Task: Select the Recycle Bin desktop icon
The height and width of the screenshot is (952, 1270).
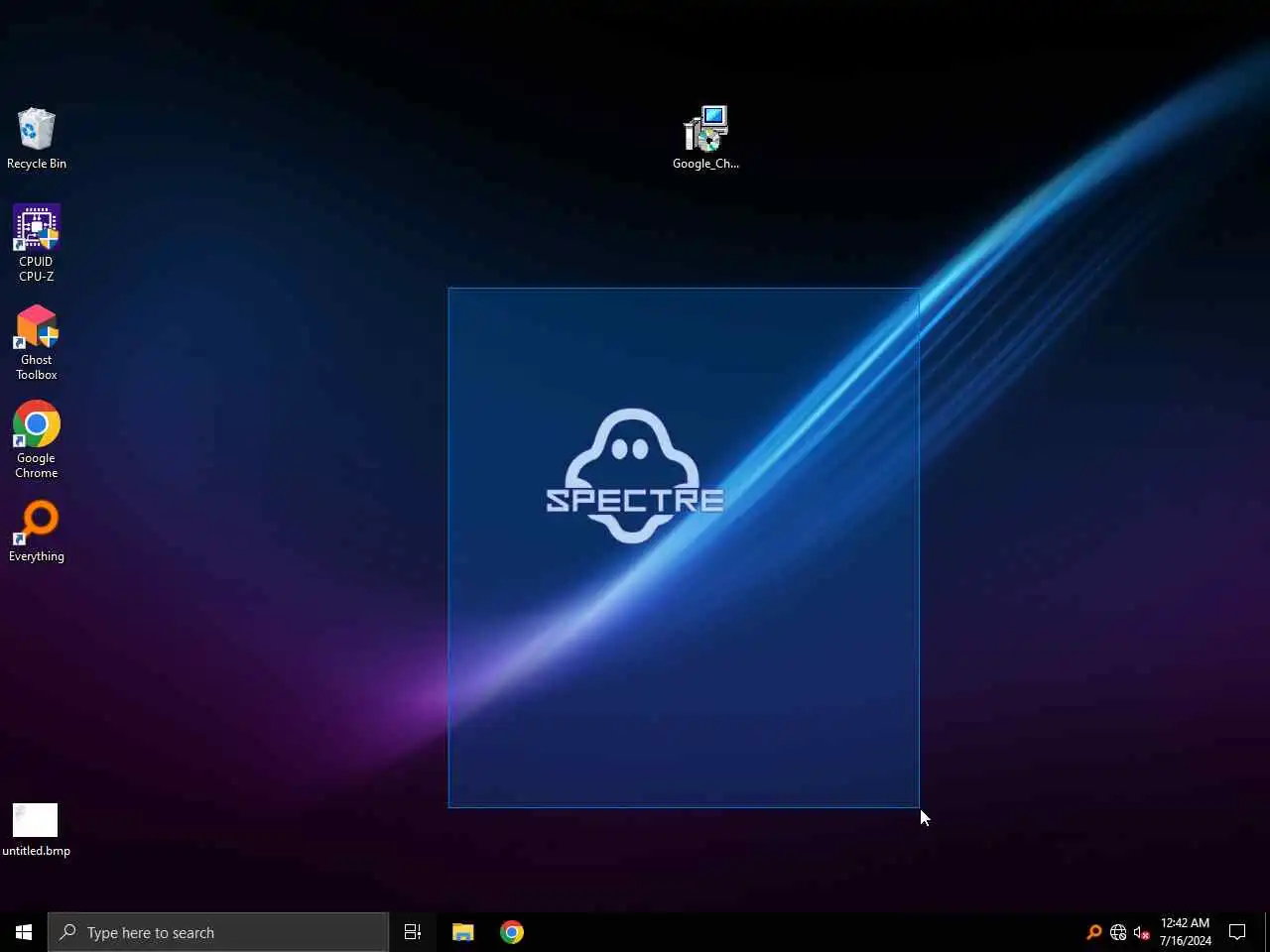Action: (x=36, y=139)
